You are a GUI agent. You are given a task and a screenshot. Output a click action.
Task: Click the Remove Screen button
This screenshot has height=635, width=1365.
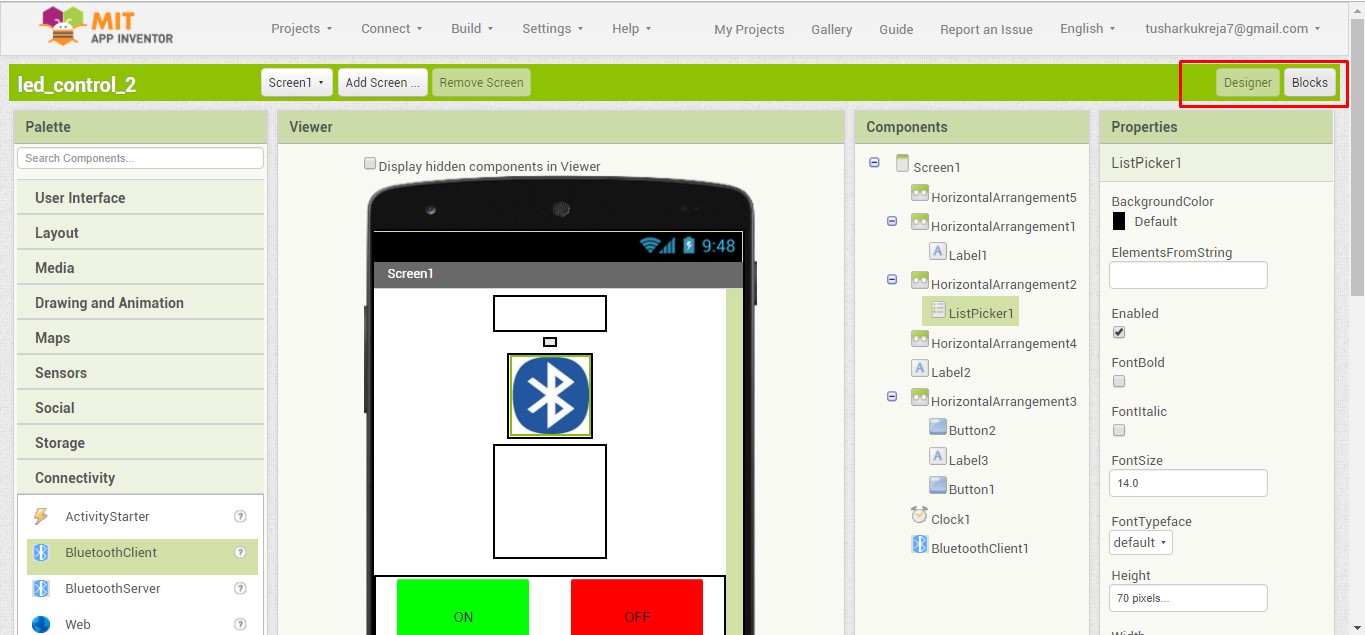click(x=481, y=83)
